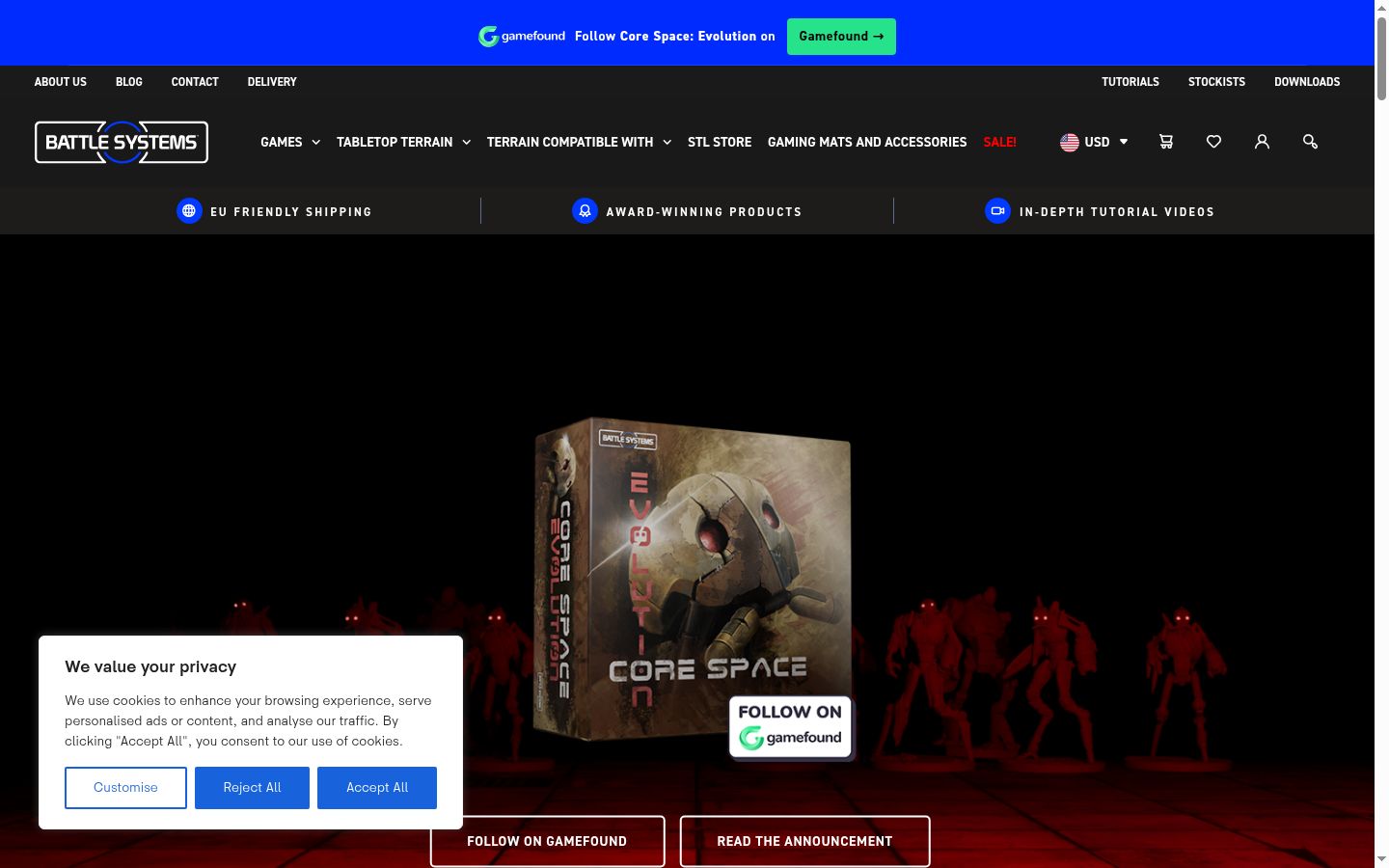
Task: Click Read the Announcement button
Action: (804, 841)
